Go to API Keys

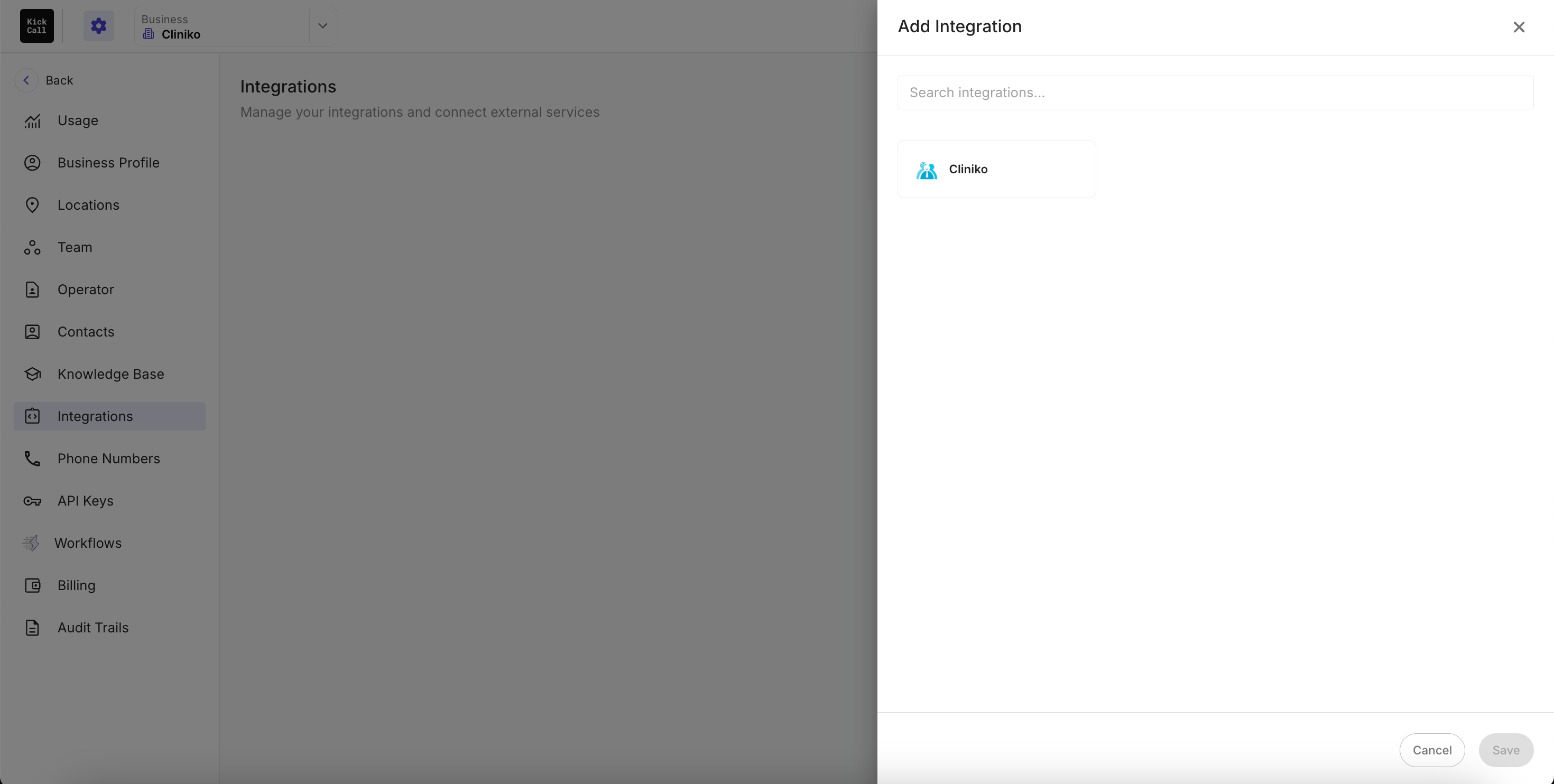click(110, 500)
